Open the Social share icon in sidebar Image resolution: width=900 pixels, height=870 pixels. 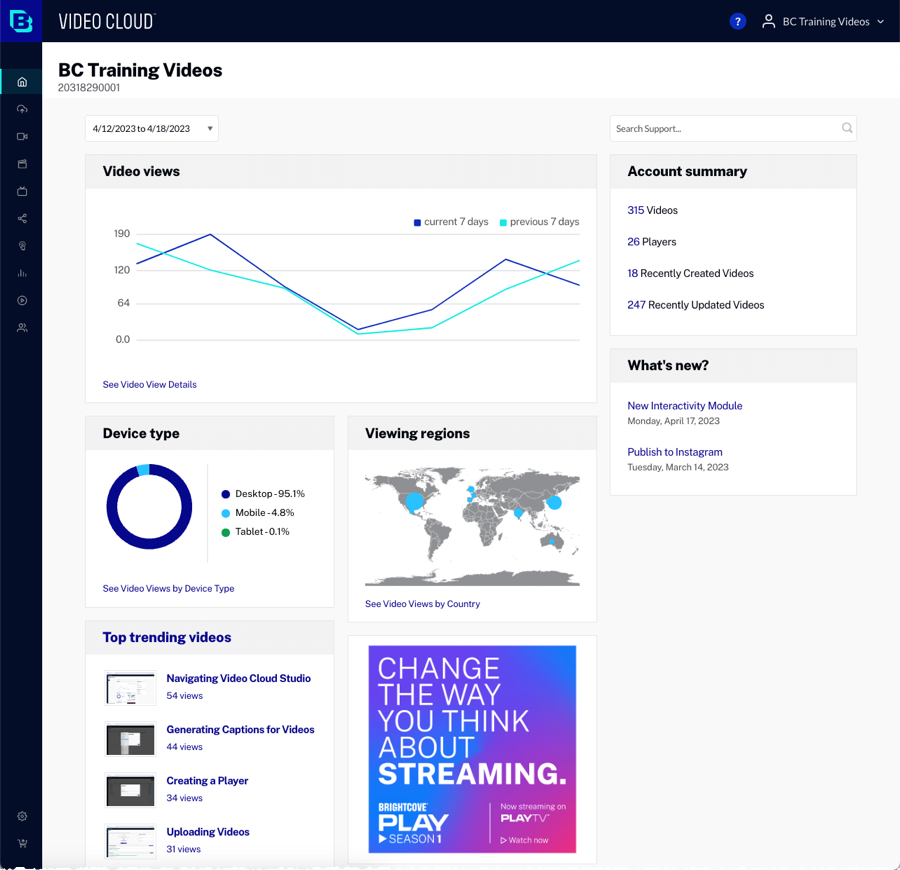point(22,218)
